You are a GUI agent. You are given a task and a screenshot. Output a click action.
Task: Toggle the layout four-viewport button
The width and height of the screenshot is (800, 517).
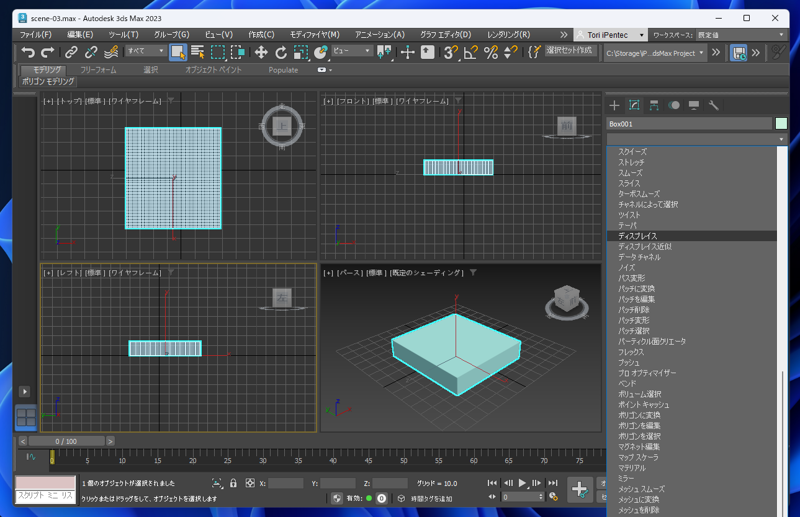(x=26, y=417)
